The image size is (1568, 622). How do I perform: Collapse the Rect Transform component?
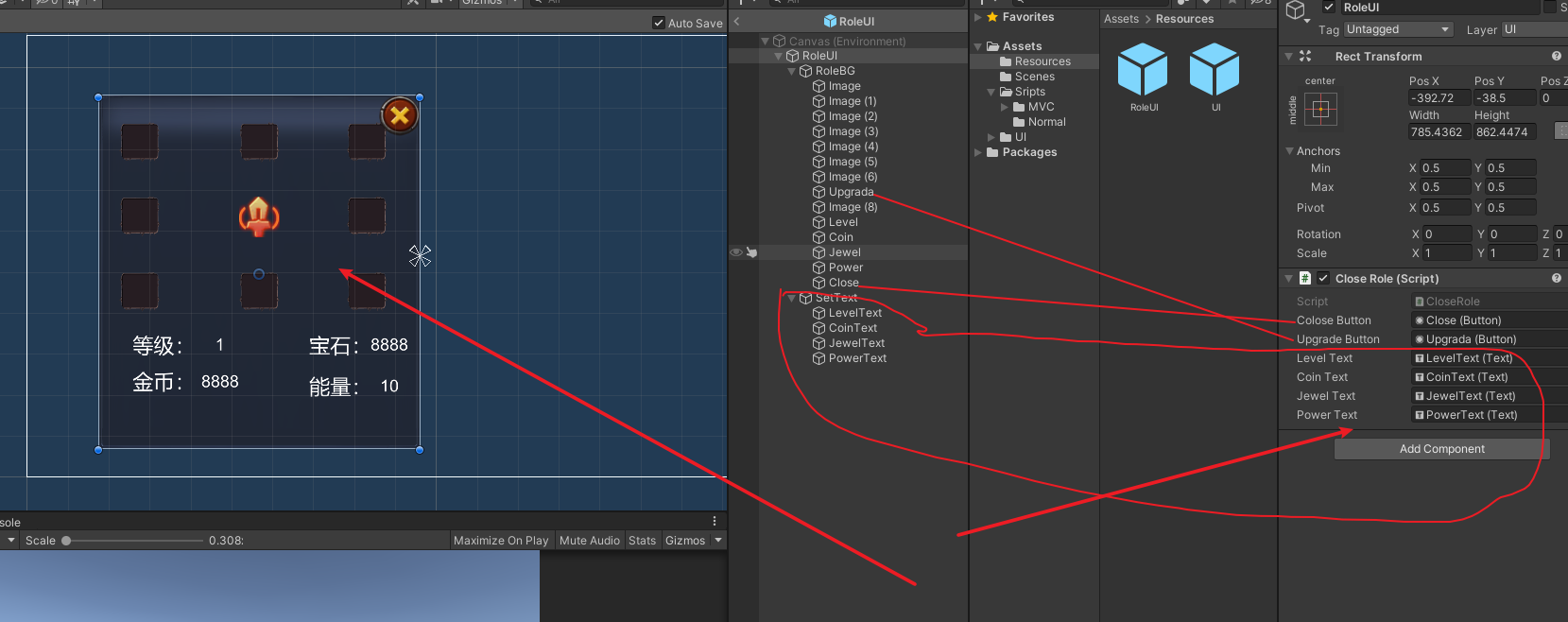(1288, 57)
